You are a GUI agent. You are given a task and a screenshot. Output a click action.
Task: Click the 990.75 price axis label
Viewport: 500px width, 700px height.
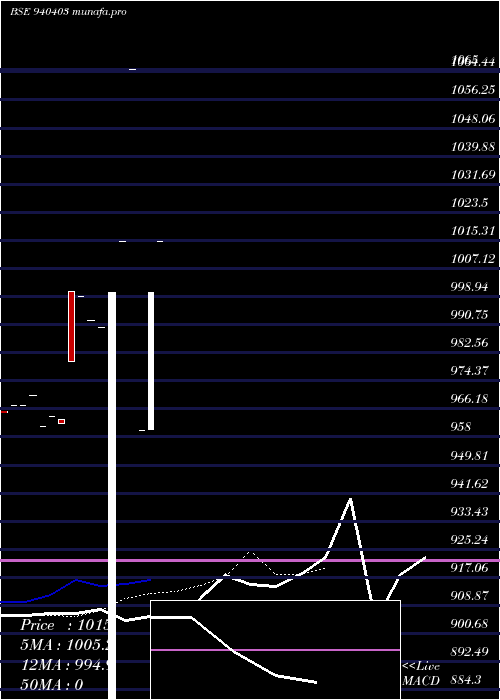(x=469, y=315)
